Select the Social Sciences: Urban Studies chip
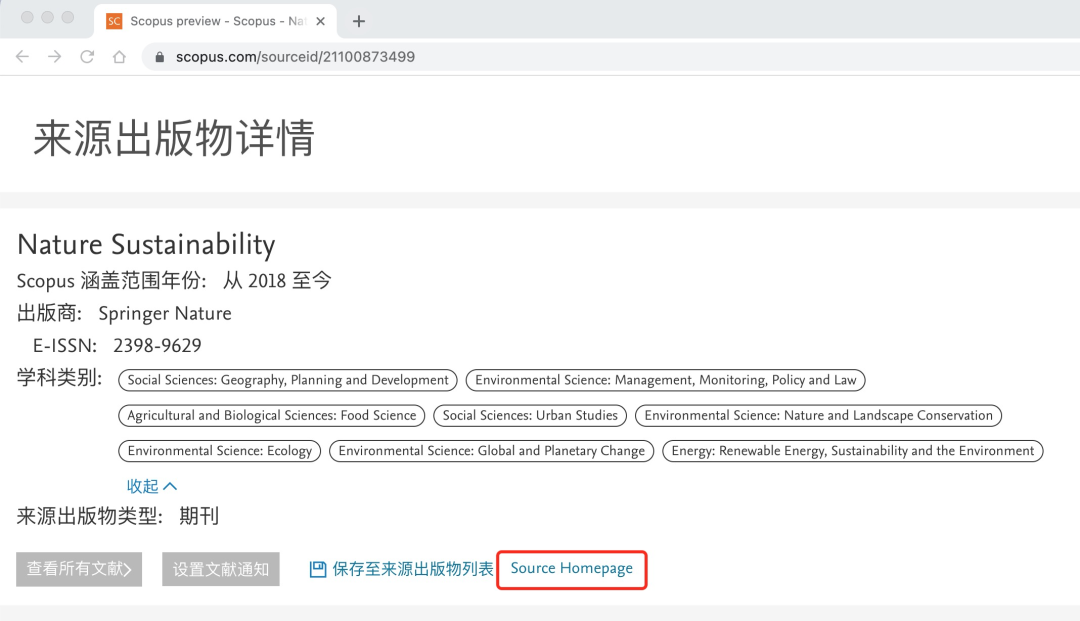 [x=530, y=415]
